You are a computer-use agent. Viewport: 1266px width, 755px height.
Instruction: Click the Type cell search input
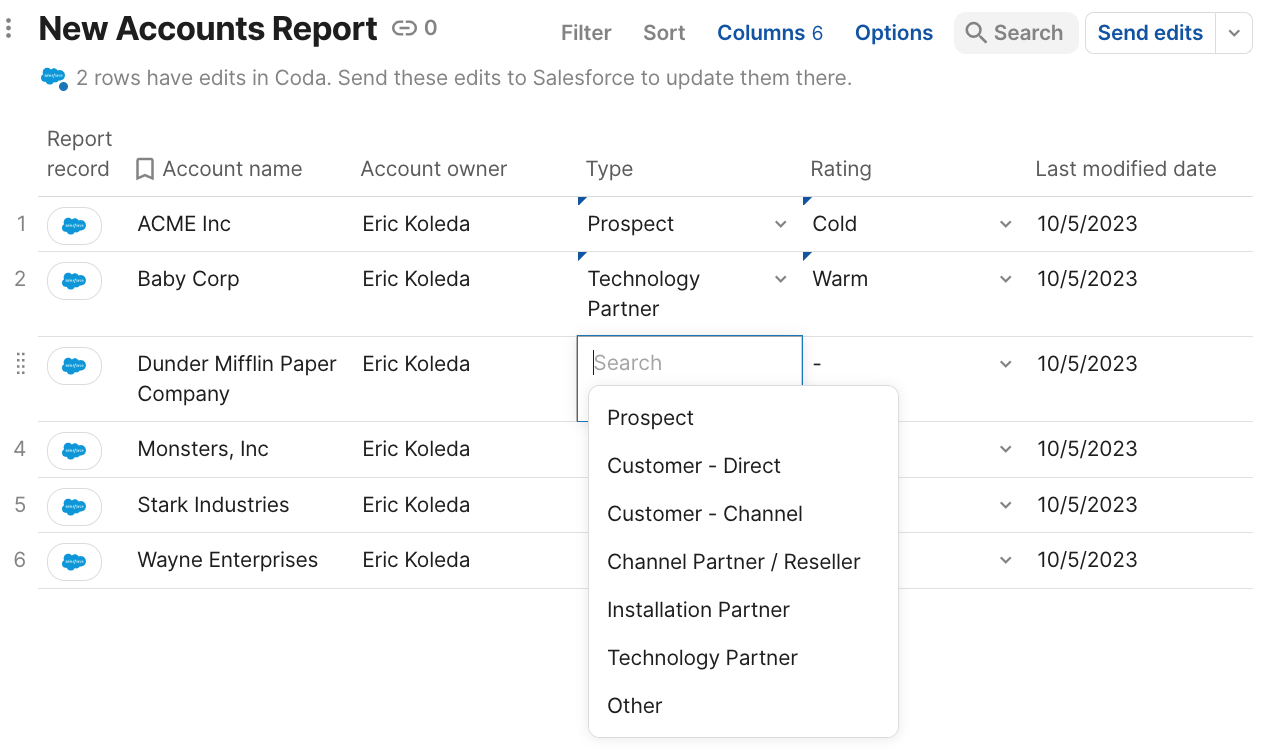coord(690,363)
